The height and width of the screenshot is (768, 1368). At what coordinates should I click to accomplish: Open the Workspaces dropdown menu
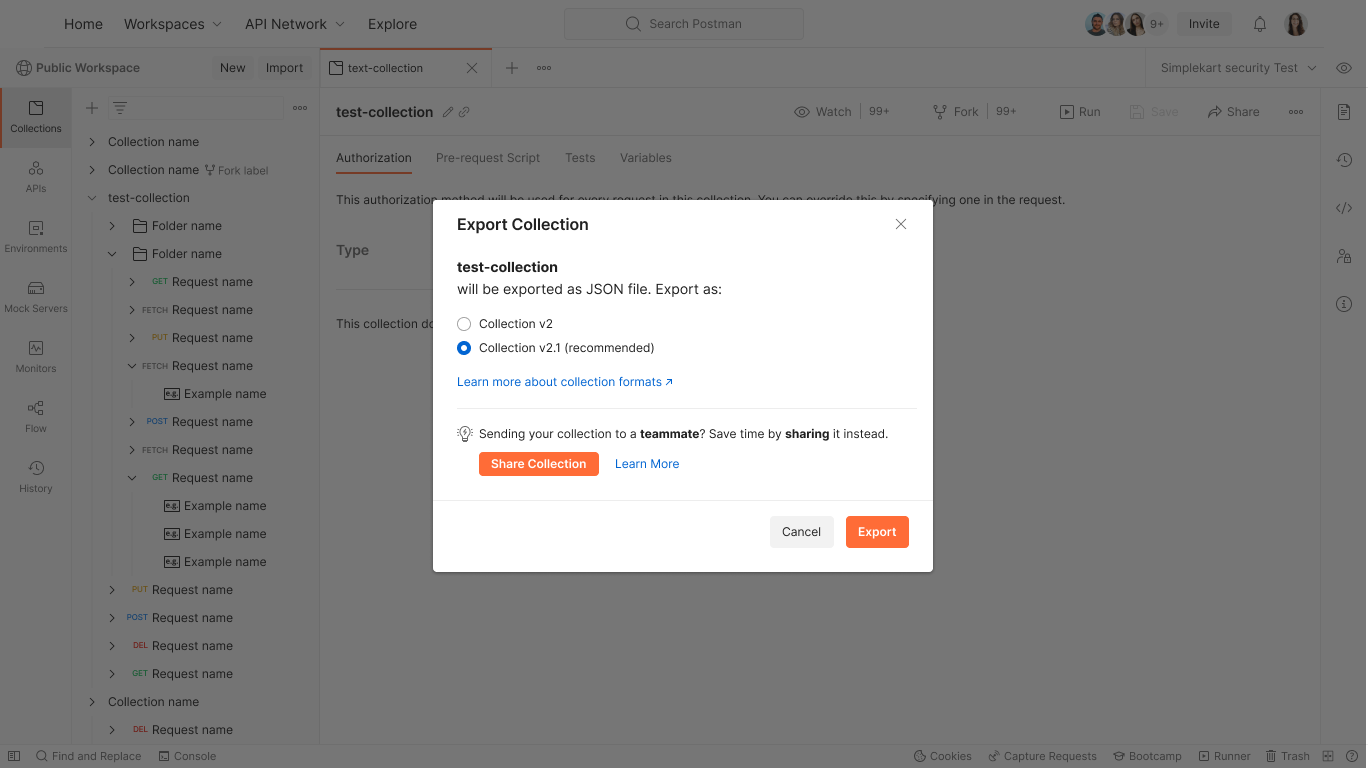(172, 24)
